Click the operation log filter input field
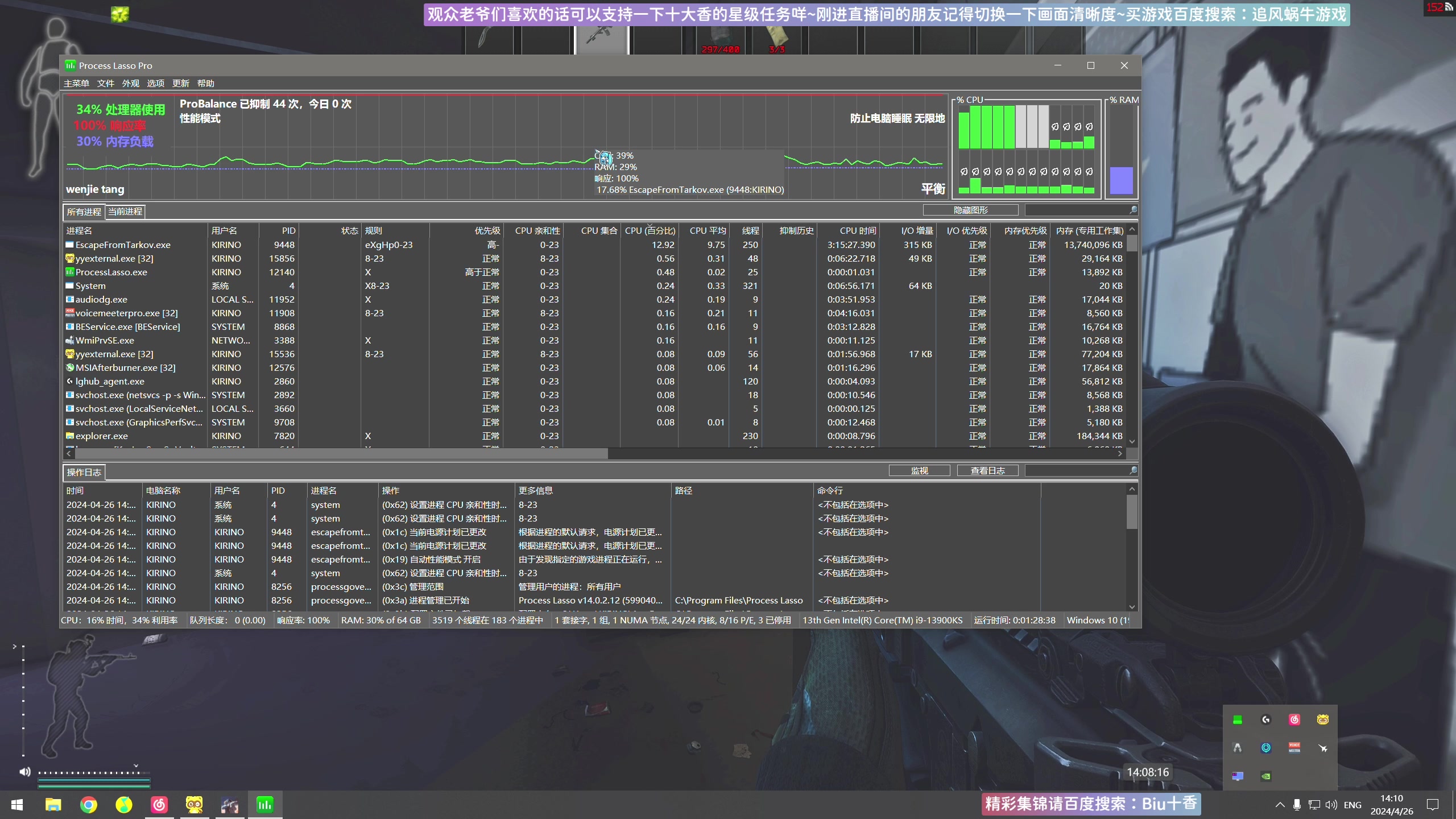 pyautogui.click(x=1076, y=471)
